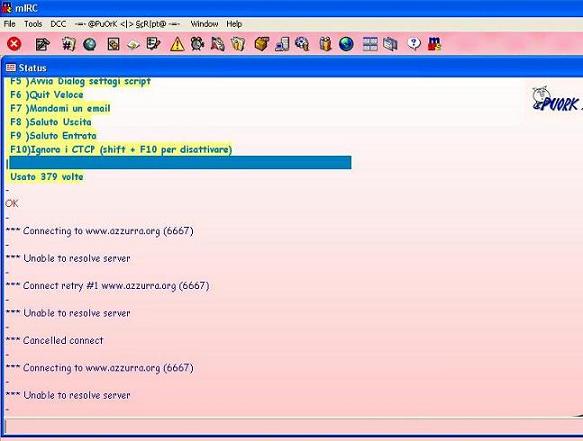
Task: Open the DCC menu
Action: 58,24
